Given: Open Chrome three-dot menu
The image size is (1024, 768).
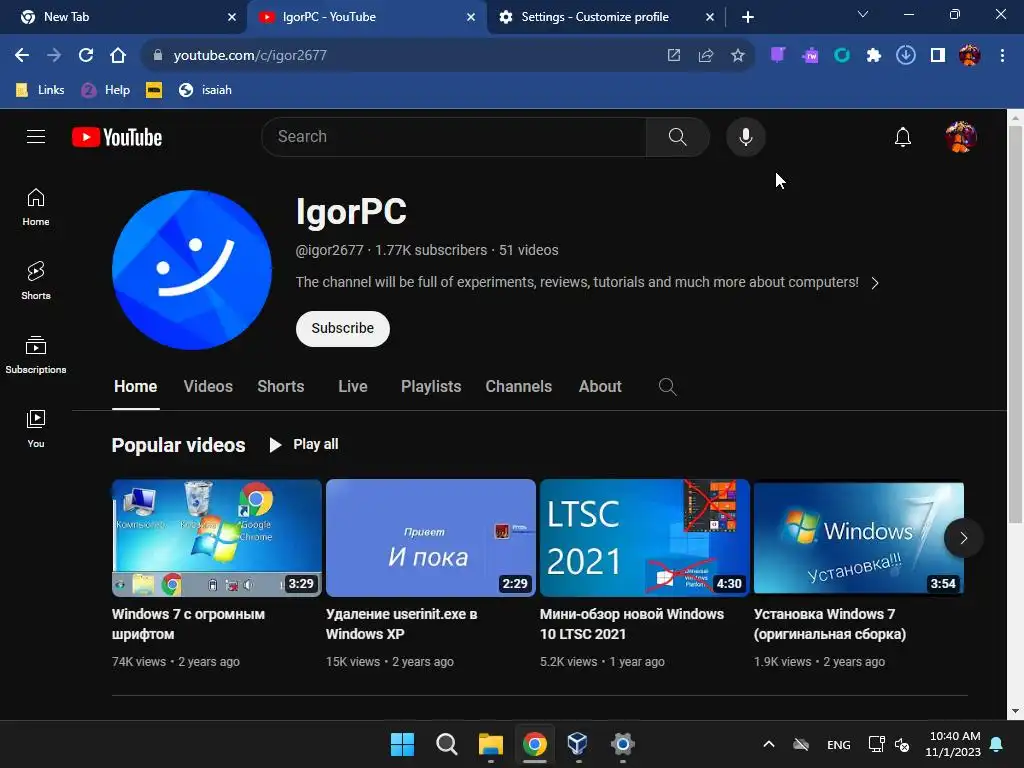Looking at the screenshot, I should [x=1002, y=56].
